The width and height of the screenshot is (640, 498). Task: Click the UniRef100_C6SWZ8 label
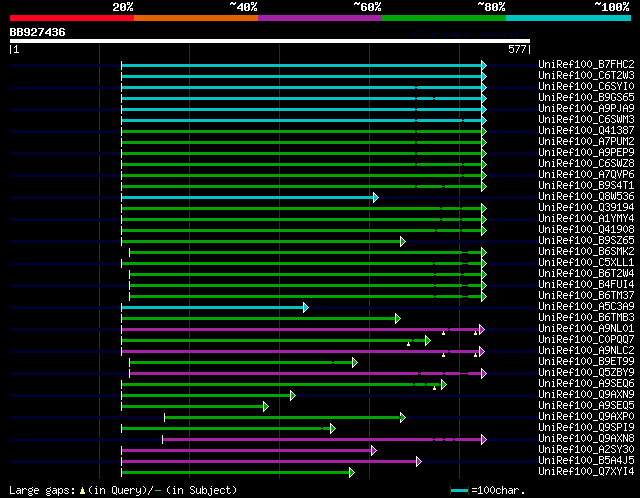click(x=586, y=164)
